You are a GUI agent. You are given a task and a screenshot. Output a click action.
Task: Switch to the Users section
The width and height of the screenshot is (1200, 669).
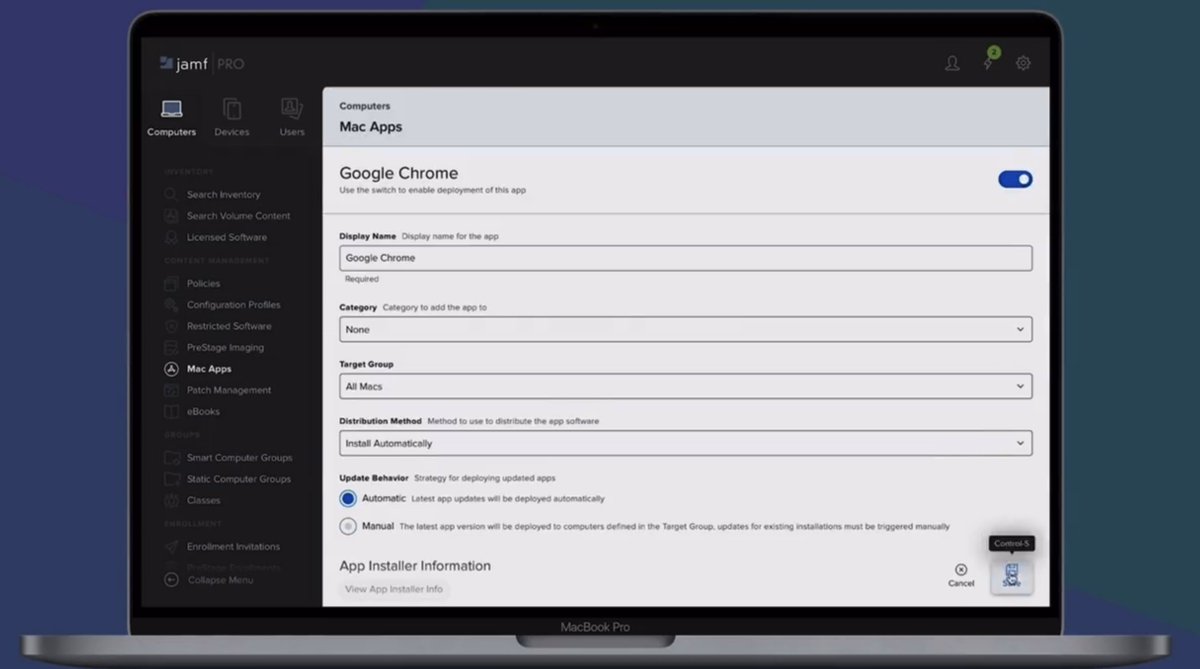tap(292, 118)
